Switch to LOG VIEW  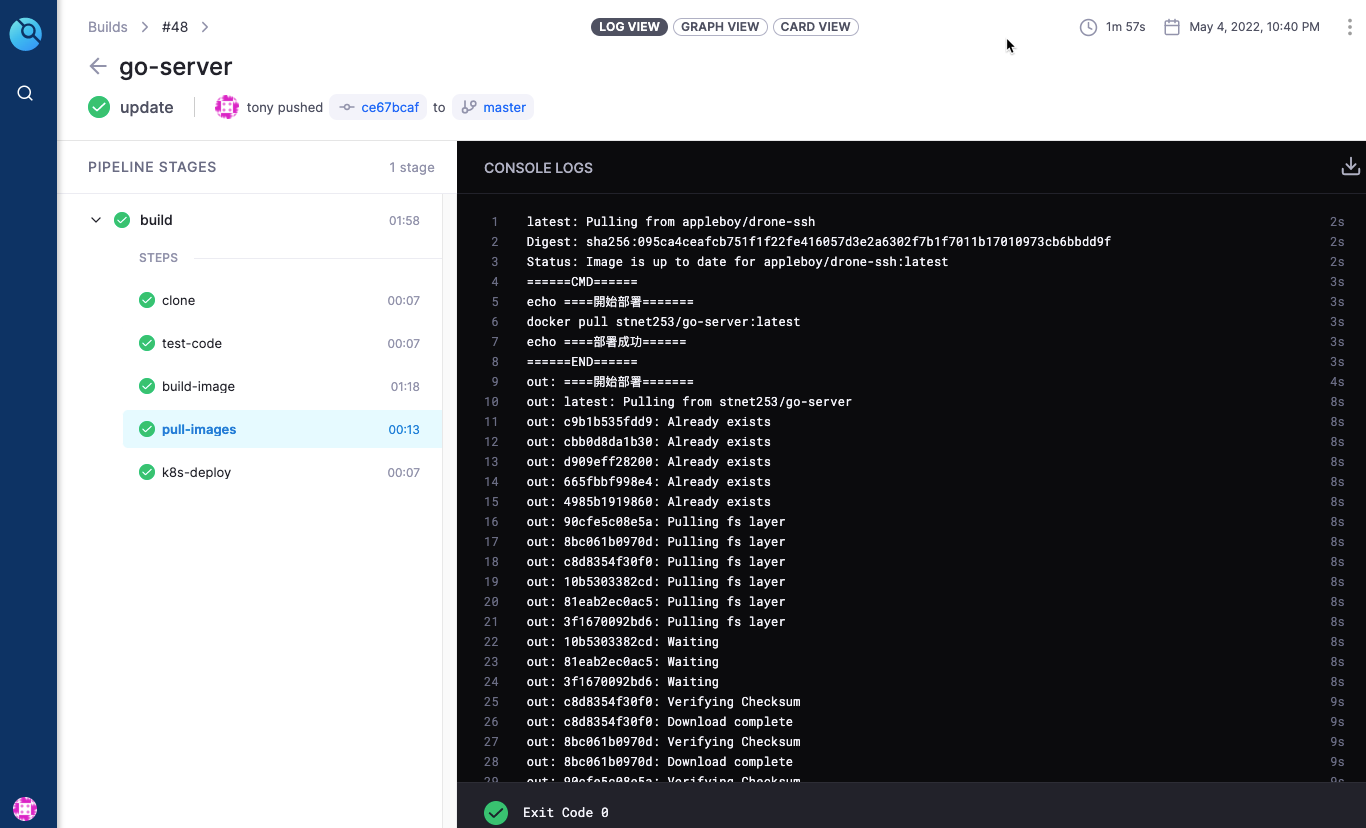click(x=629, y=27)
